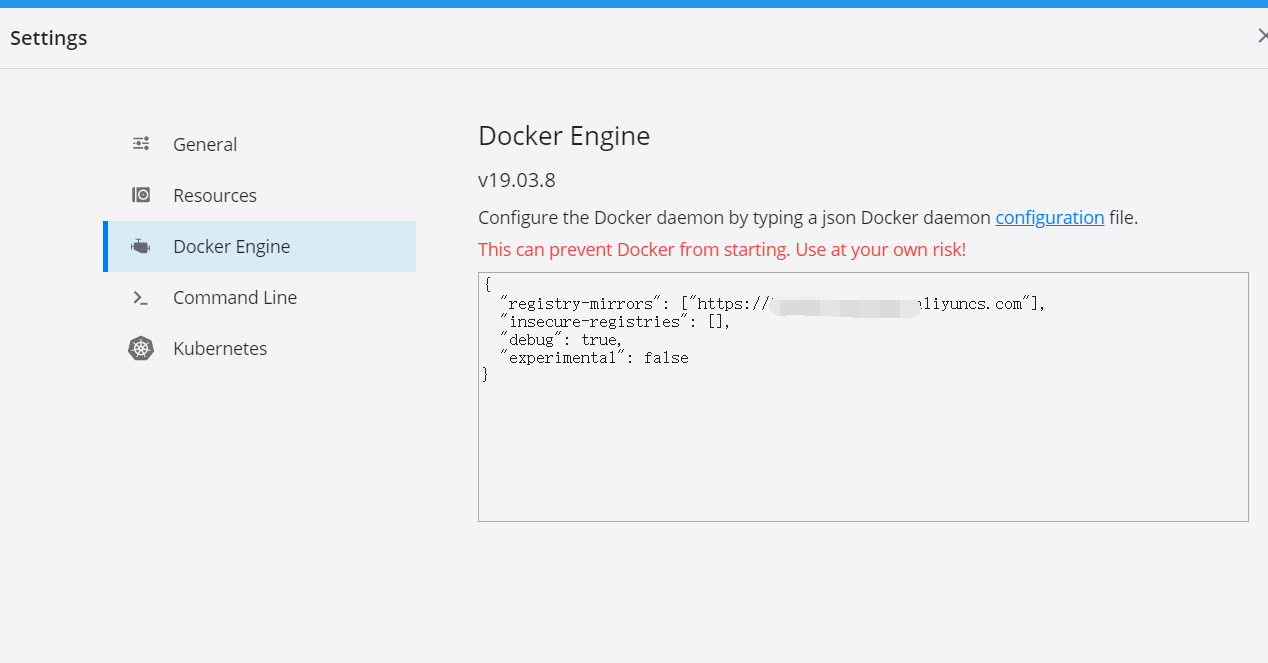
Task: Select the Kubernetes helm icon
Action: click(140, 348)
